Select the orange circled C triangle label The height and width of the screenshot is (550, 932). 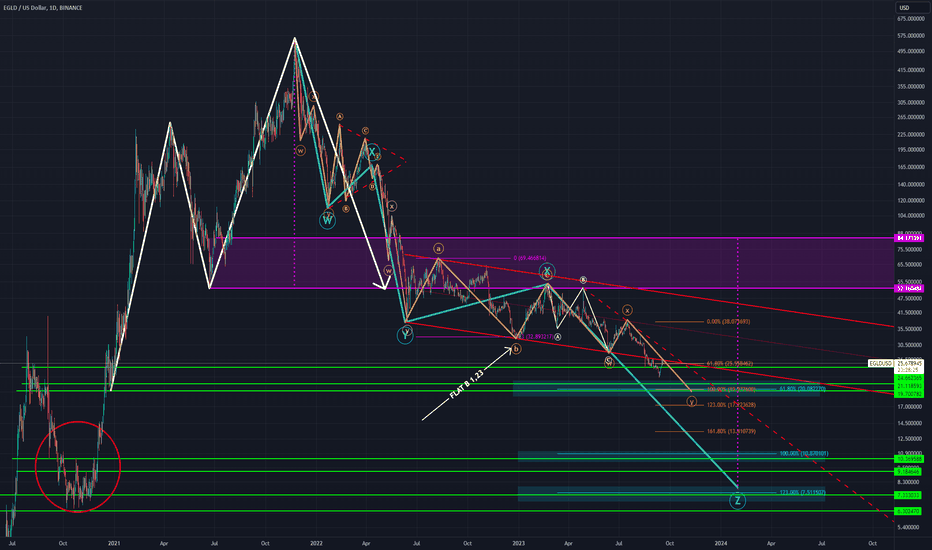[365, 131]
